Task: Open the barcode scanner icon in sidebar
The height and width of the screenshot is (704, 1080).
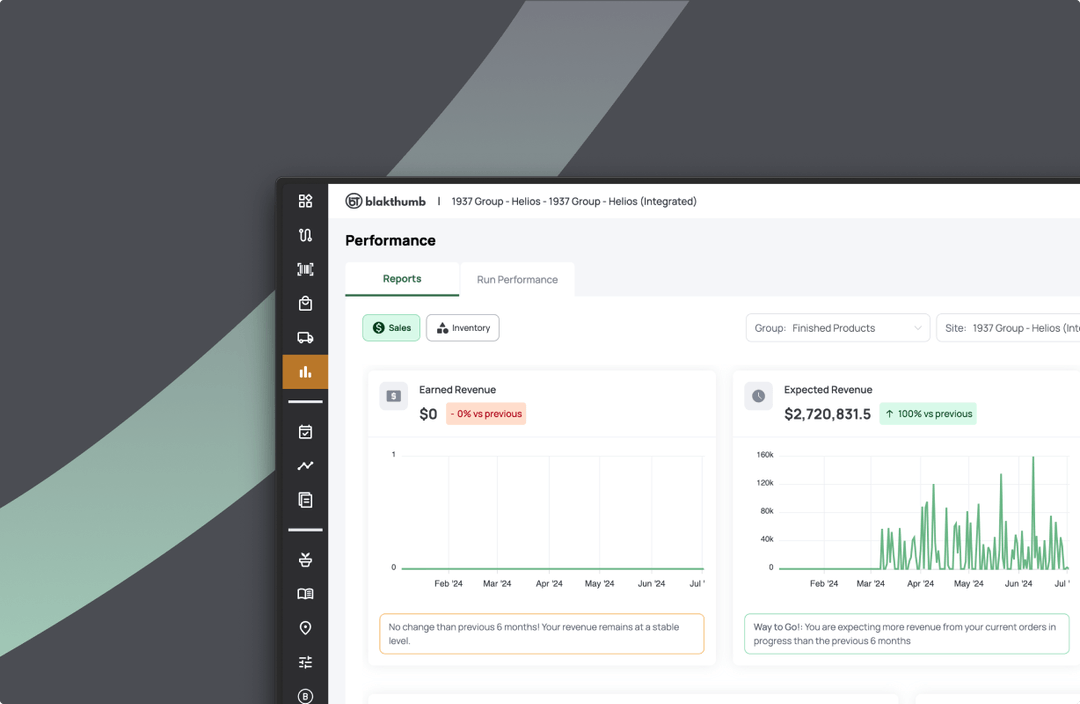Action: 305,269
